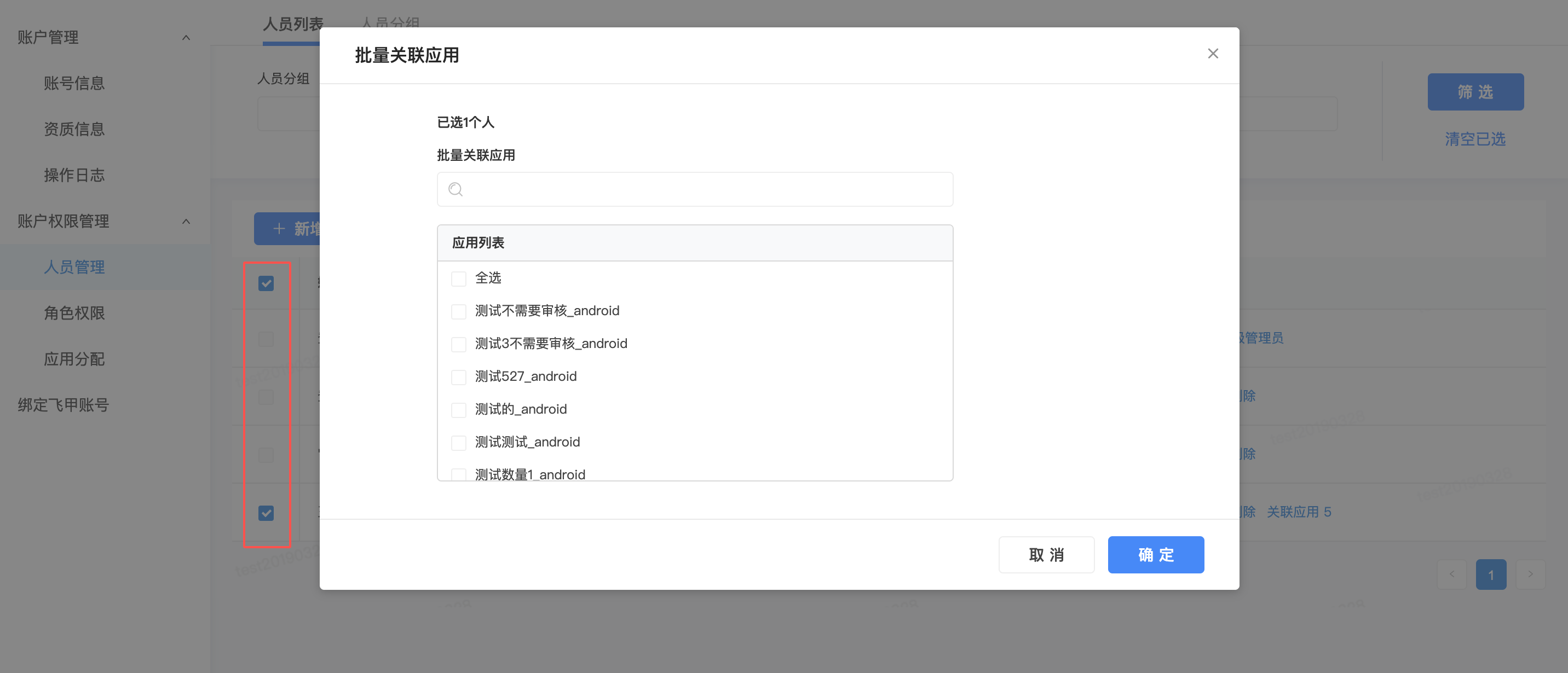The image size is (1568, 673).
Task: Check 测试不需要审核_android app checkbox
Action: click(458, 311)
